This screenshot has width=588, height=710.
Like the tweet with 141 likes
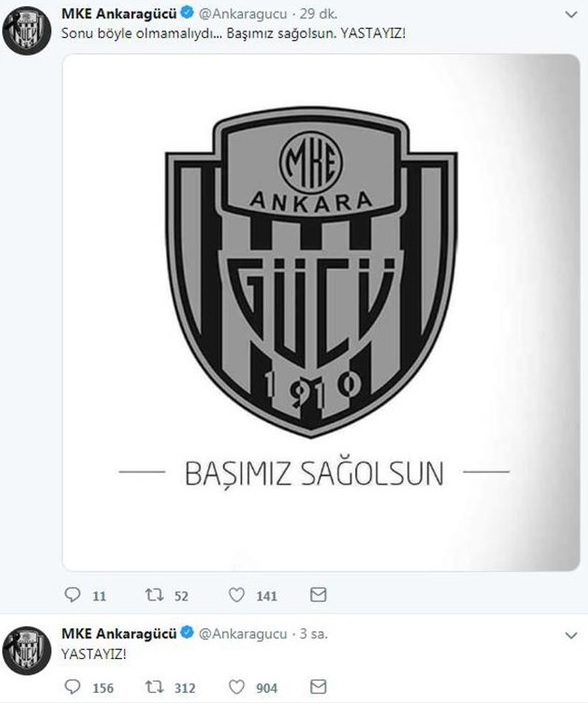click(236, 595)
